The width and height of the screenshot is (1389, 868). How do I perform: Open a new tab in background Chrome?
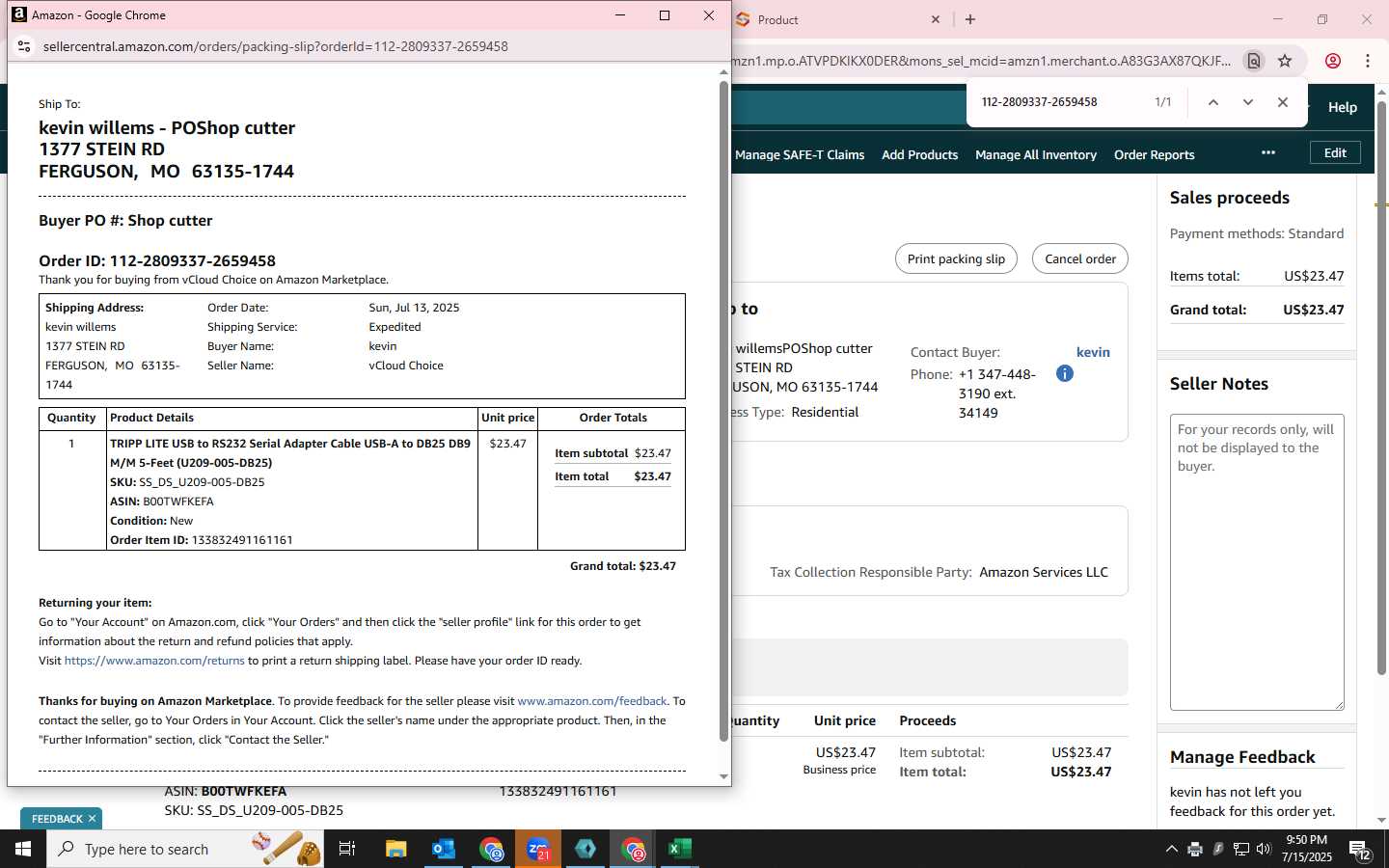tap(970, 19)
